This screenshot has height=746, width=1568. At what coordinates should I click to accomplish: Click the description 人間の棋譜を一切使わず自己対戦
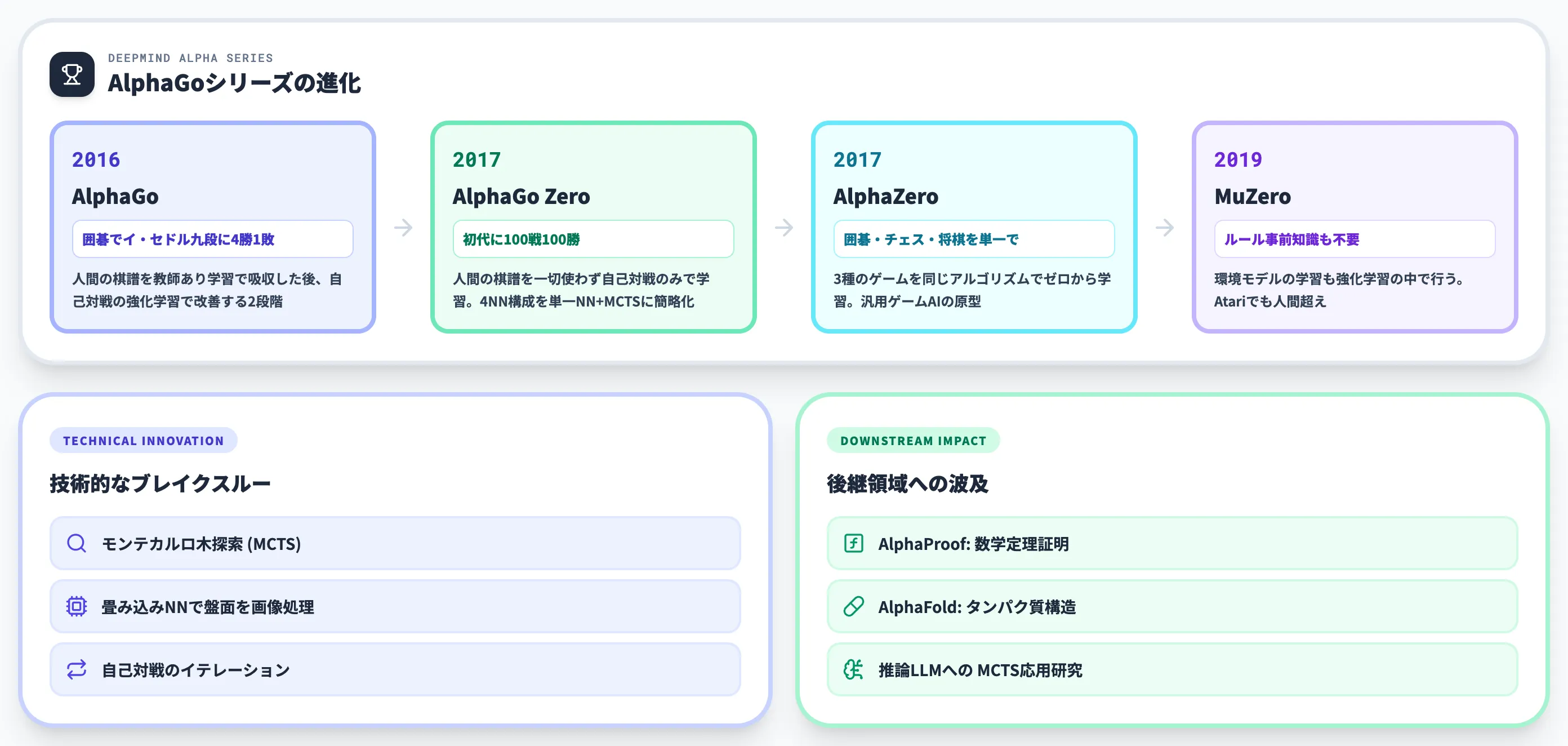coord(581,290)
